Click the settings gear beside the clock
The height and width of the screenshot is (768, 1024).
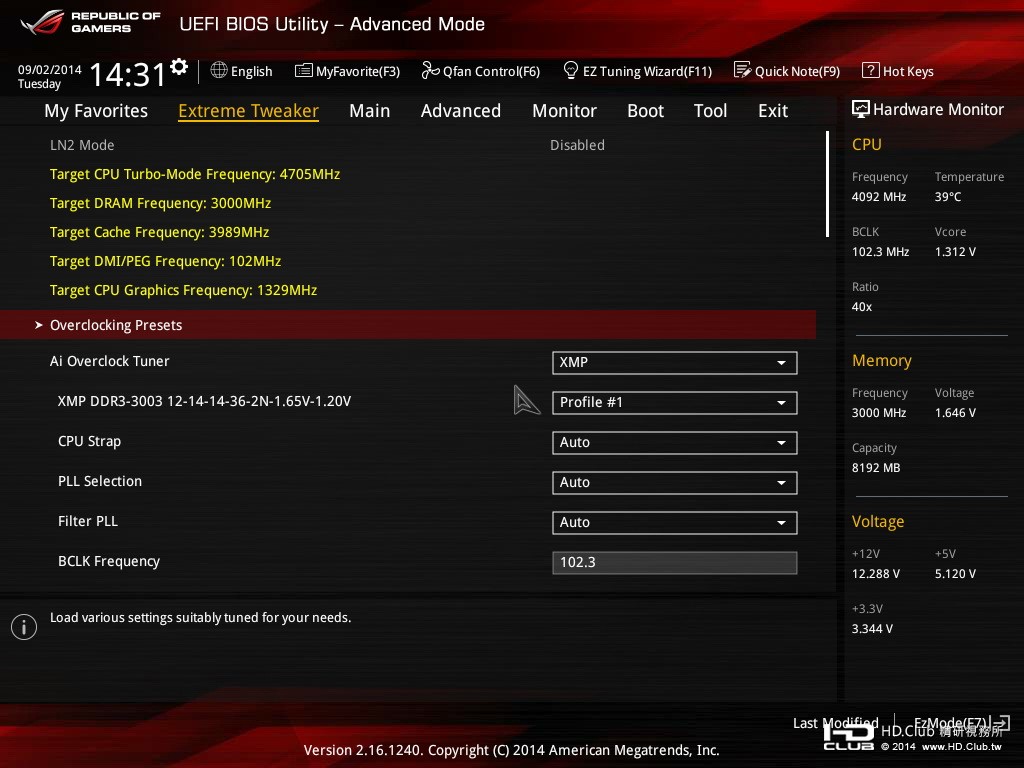click(x=179, y=67)
